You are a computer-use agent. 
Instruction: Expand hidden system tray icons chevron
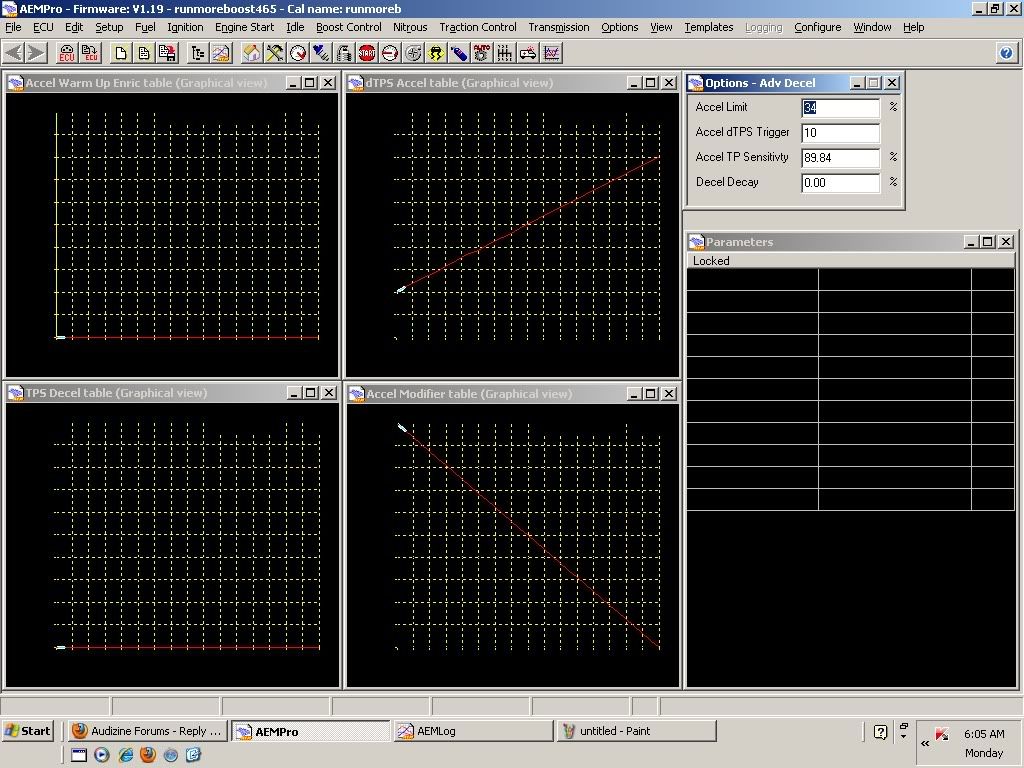pos(925,743)
